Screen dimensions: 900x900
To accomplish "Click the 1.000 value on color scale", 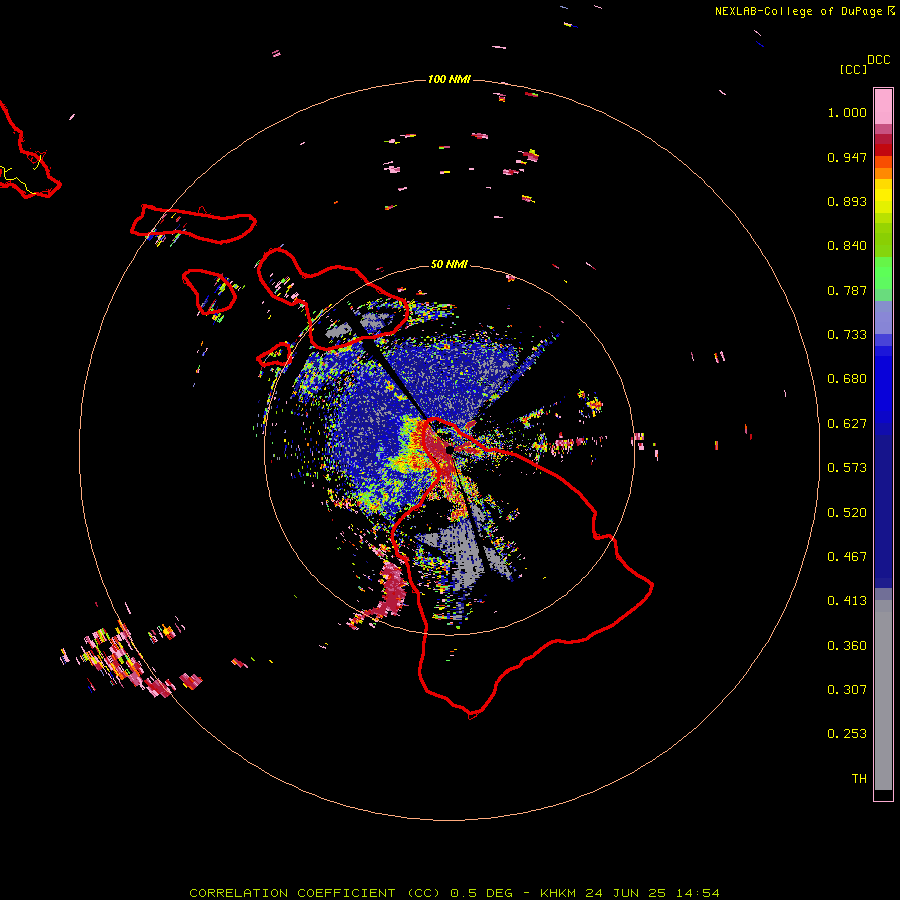I will pyautogui.click(x=847, y=112).
